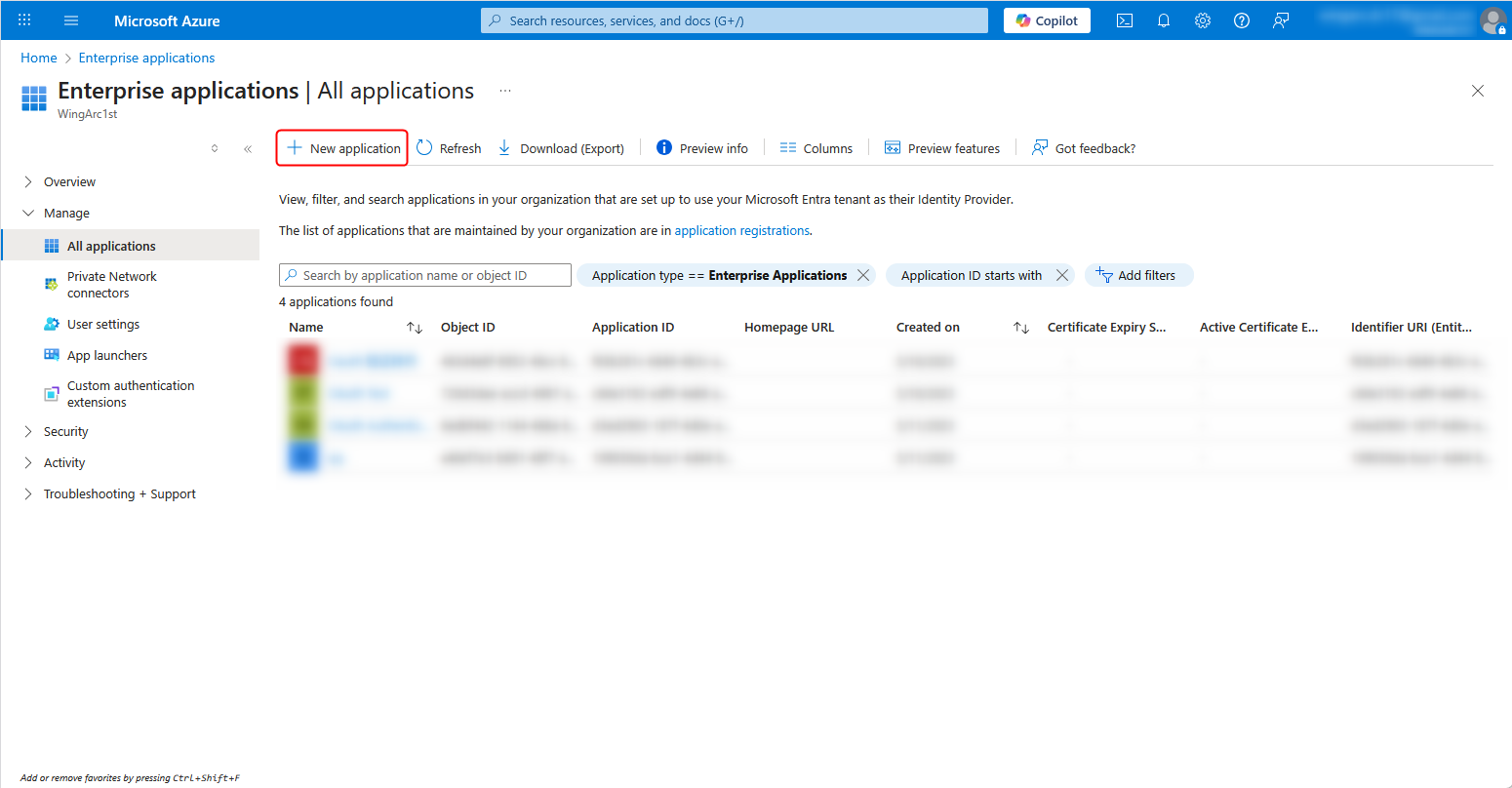Follow the application registrations link
The width and height of the screenshot is (1512, 788).
741,231
